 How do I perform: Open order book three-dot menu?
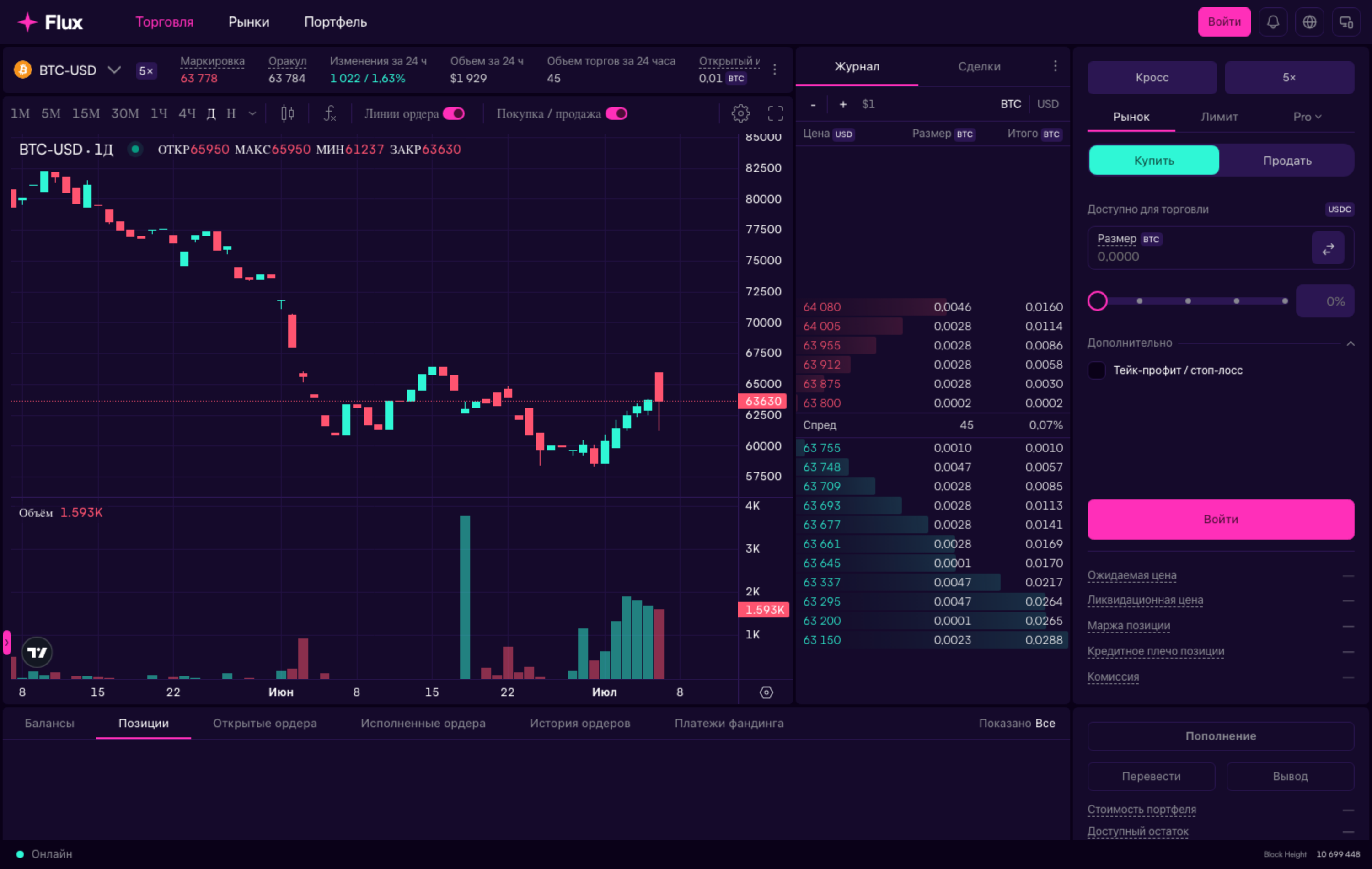pos(1055,66)
